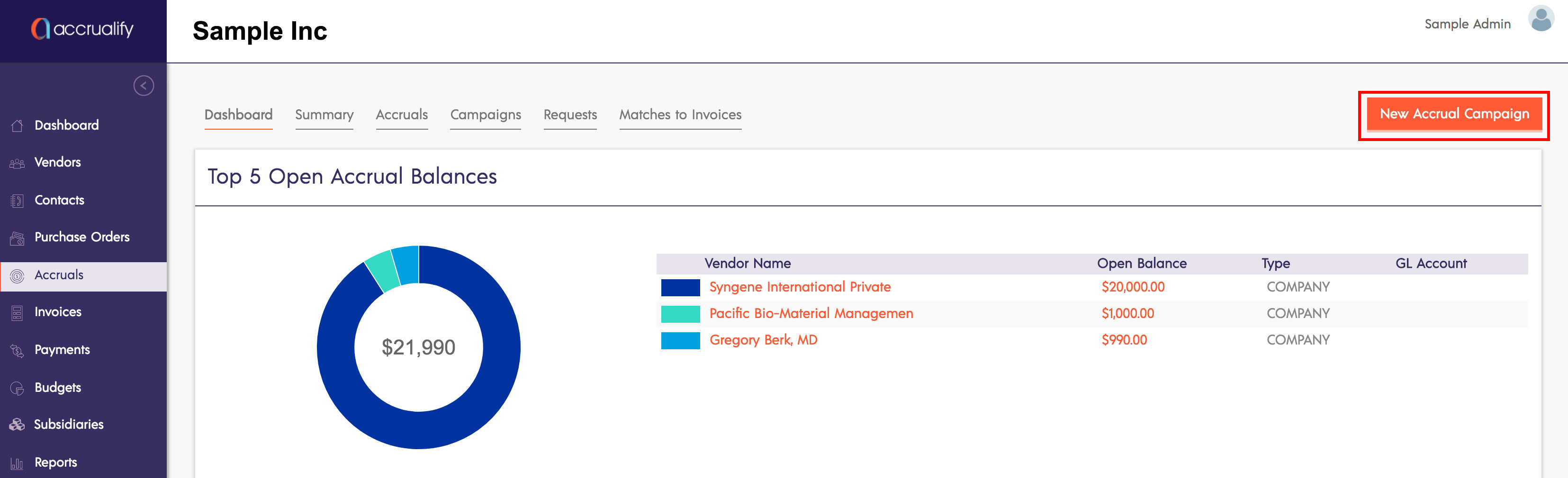1568x478 pixels.
Task: Click the Vendors people icon
Action: [17, 163]
